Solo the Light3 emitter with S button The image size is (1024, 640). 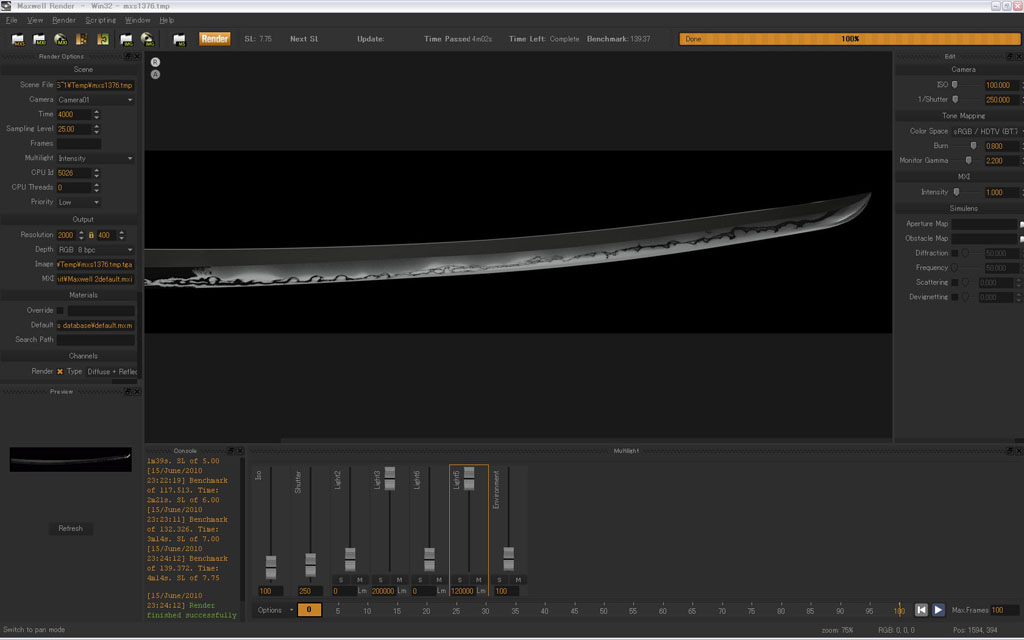pos(380,580)
